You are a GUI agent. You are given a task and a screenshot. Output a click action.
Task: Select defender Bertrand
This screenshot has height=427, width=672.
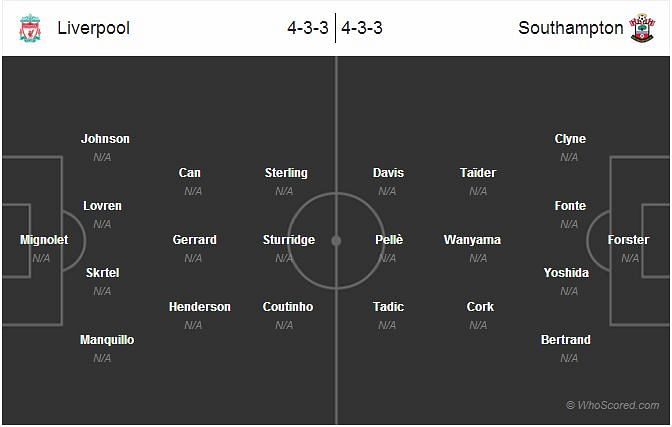tap(566, 340)
